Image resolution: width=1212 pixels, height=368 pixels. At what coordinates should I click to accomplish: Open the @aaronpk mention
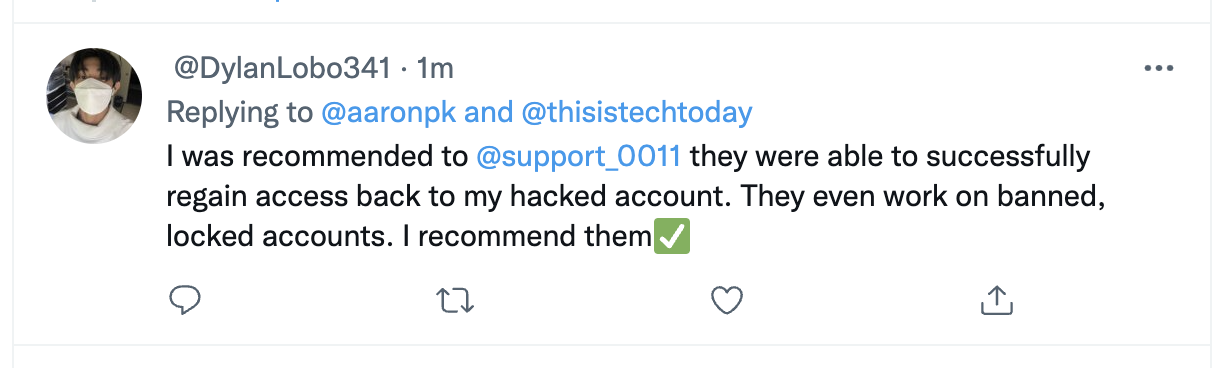(389, 112)
